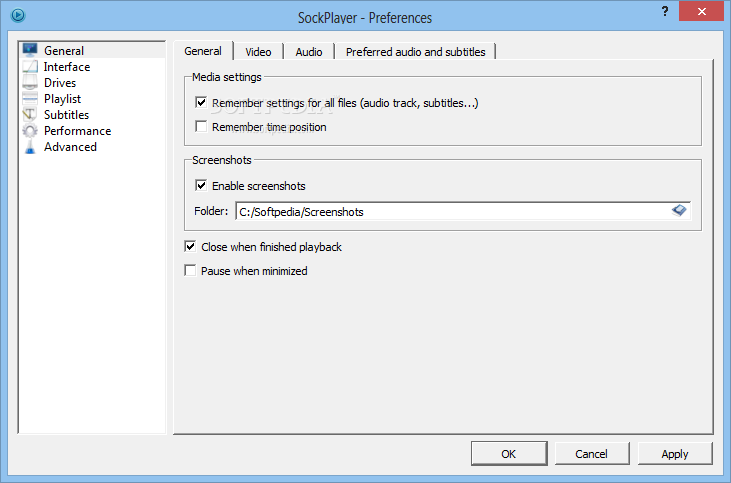Confirm with the OK button
This screenshot has width=731, height=483.
pos(509,454)
